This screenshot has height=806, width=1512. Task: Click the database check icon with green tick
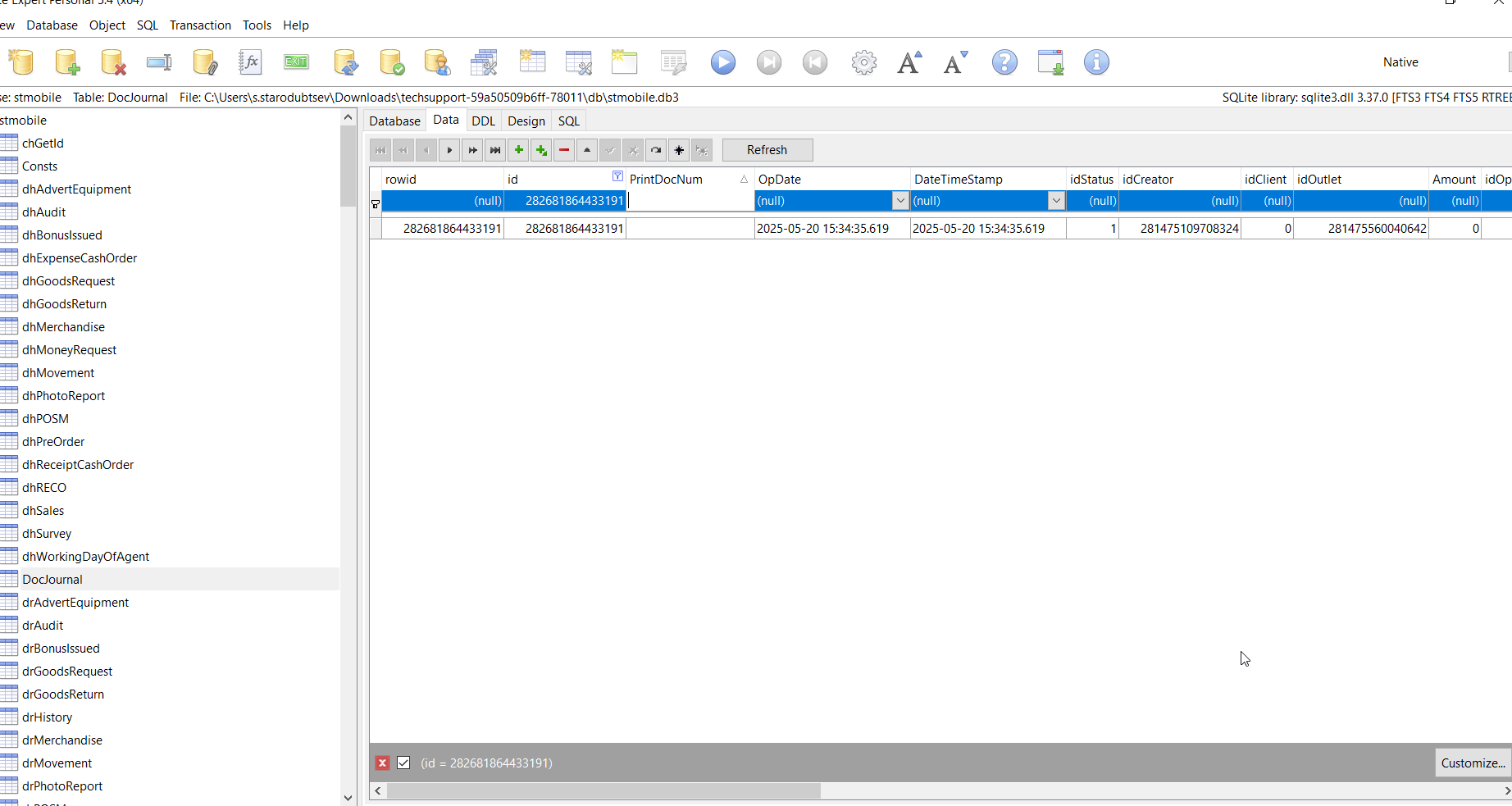[392, 62]
